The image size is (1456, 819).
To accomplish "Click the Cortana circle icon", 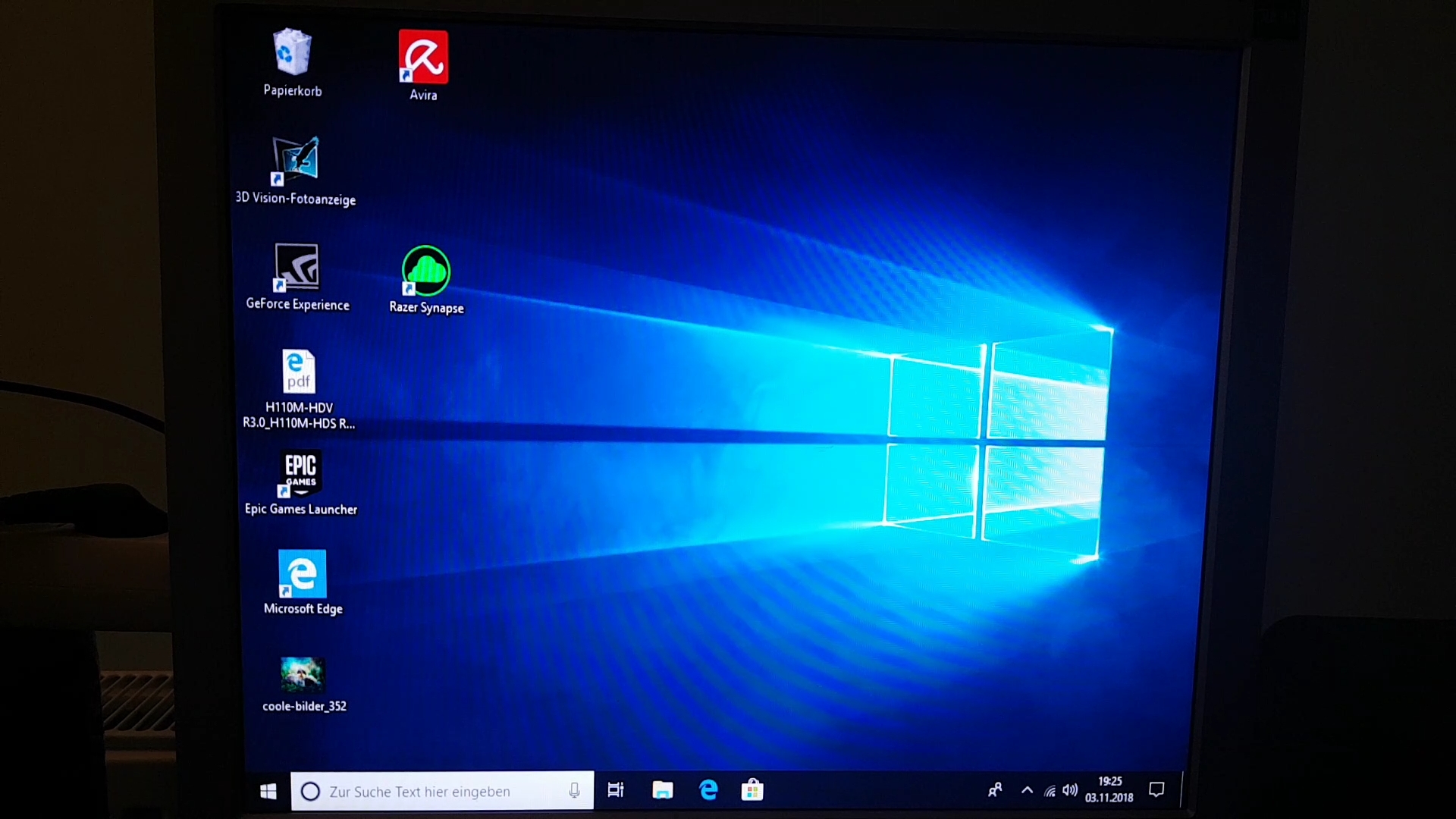I will (x=310, y=792).
